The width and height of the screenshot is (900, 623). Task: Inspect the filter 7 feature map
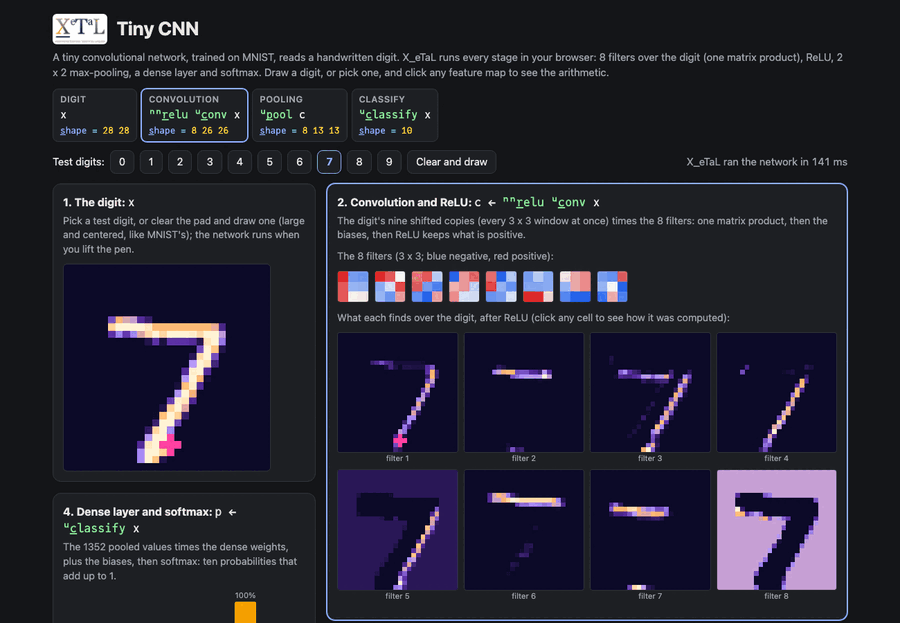(650, 530)
